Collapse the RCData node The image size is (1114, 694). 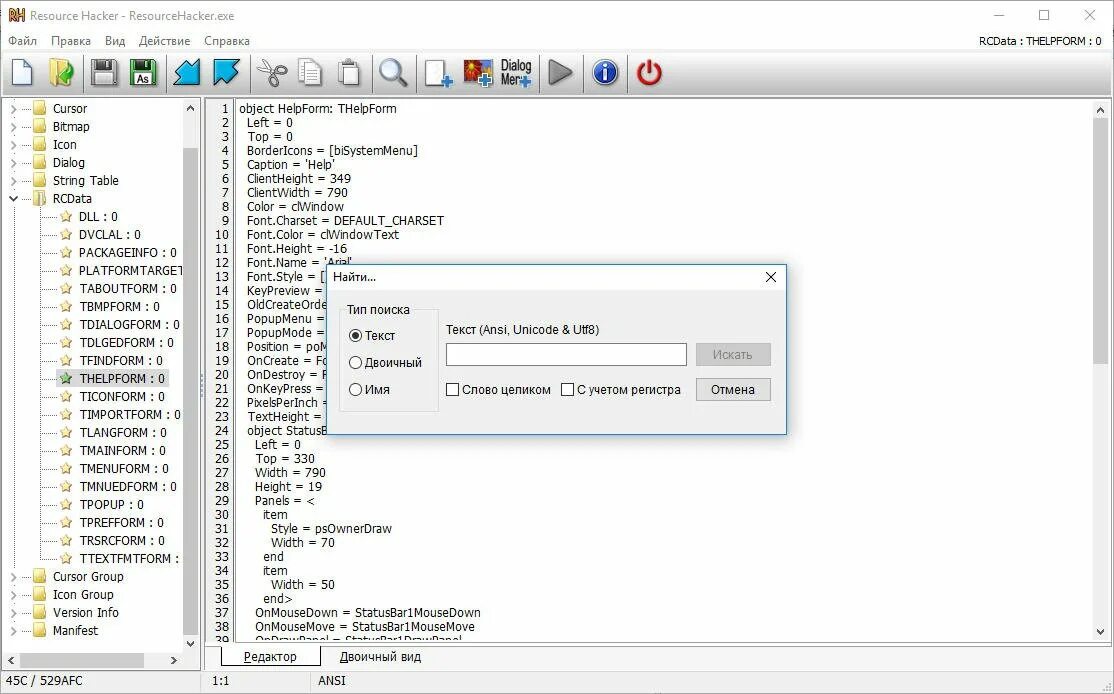point(13,198)
